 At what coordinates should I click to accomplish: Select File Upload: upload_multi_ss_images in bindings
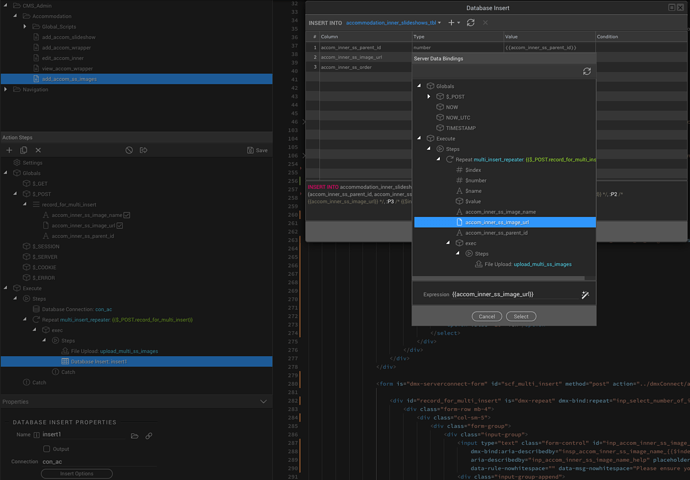point(523,264)
